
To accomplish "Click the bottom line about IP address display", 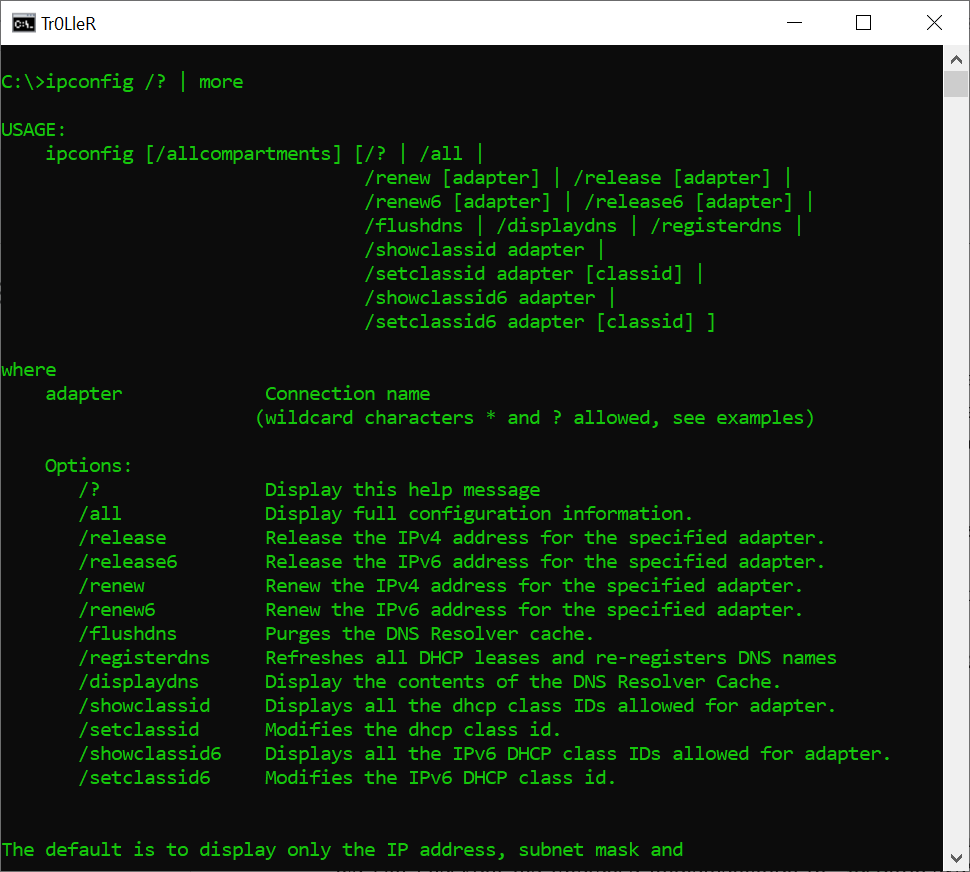I will tap(340, 849).
